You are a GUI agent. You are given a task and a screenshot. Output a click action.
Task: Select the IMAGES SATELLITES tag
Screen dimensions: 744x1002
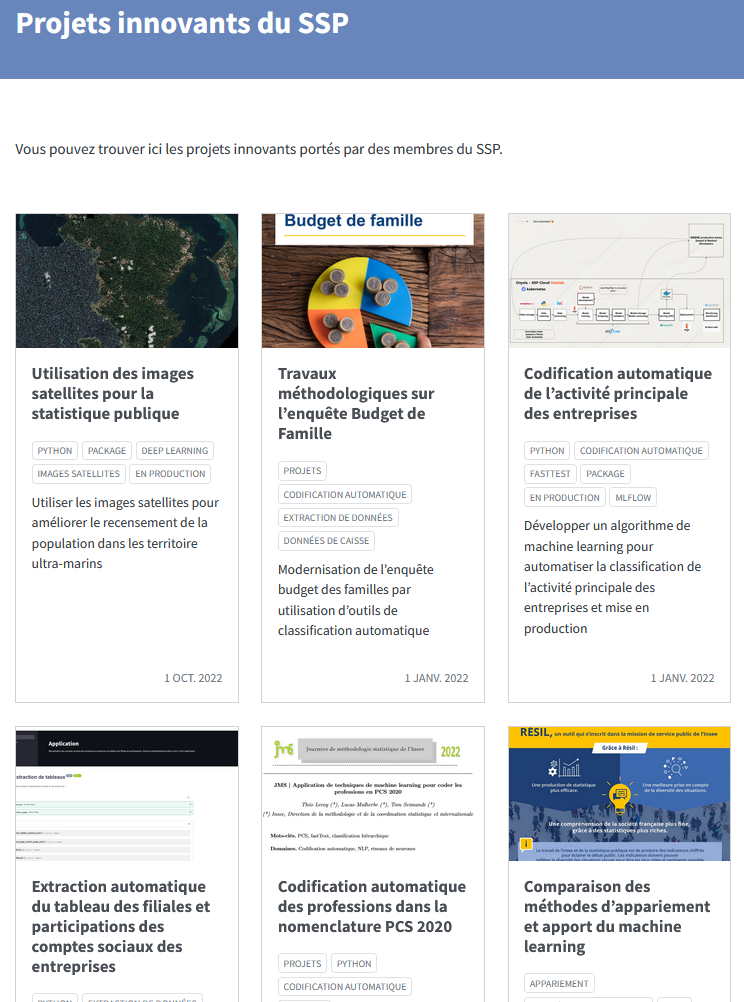[x=79, y=474]
